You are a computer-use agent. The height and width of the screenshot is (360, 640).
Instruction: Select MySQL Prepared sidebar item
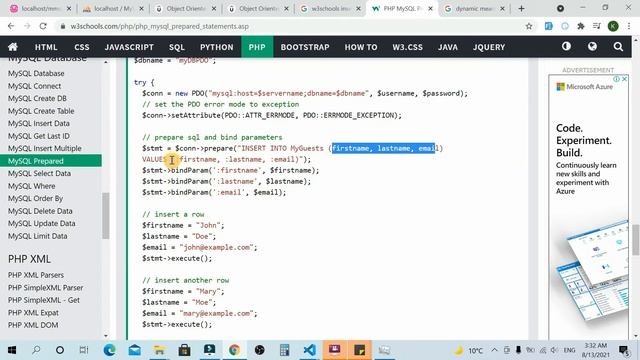(51, 161)
